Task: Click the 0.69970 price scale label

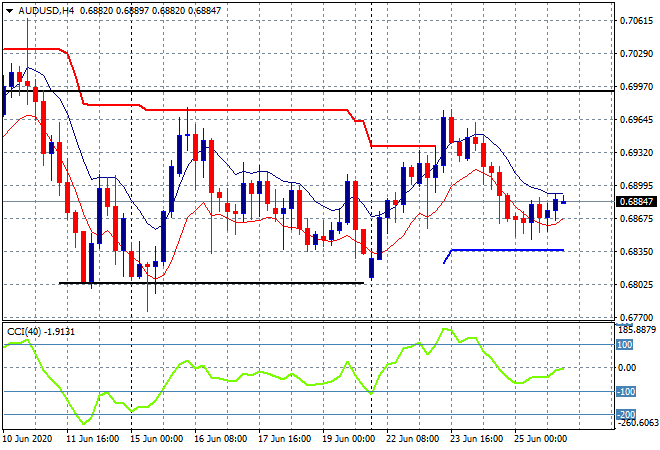Action: coord(636,87)
